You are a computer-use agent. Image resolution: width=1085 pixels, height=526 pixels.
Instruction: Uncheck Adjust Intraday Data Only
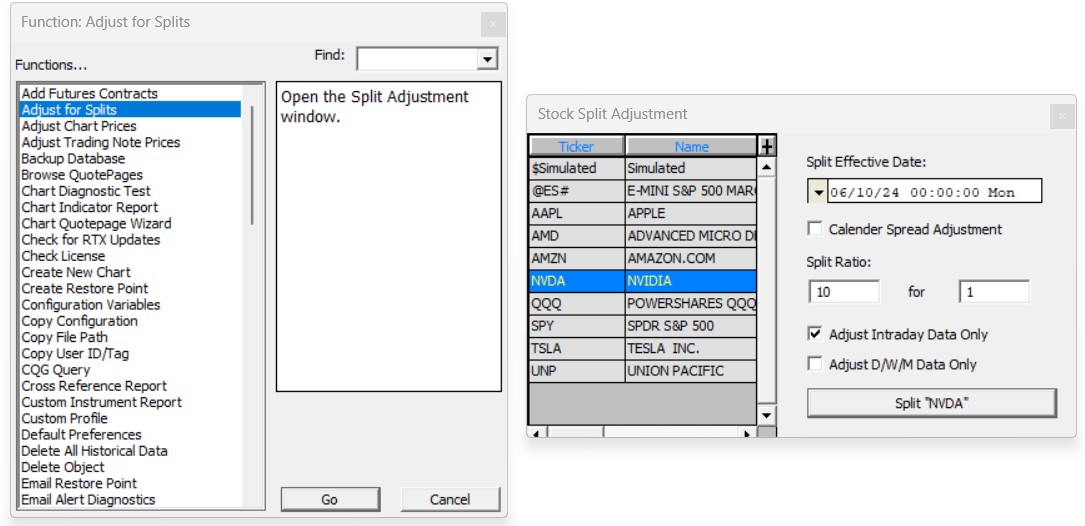point(815,334)
